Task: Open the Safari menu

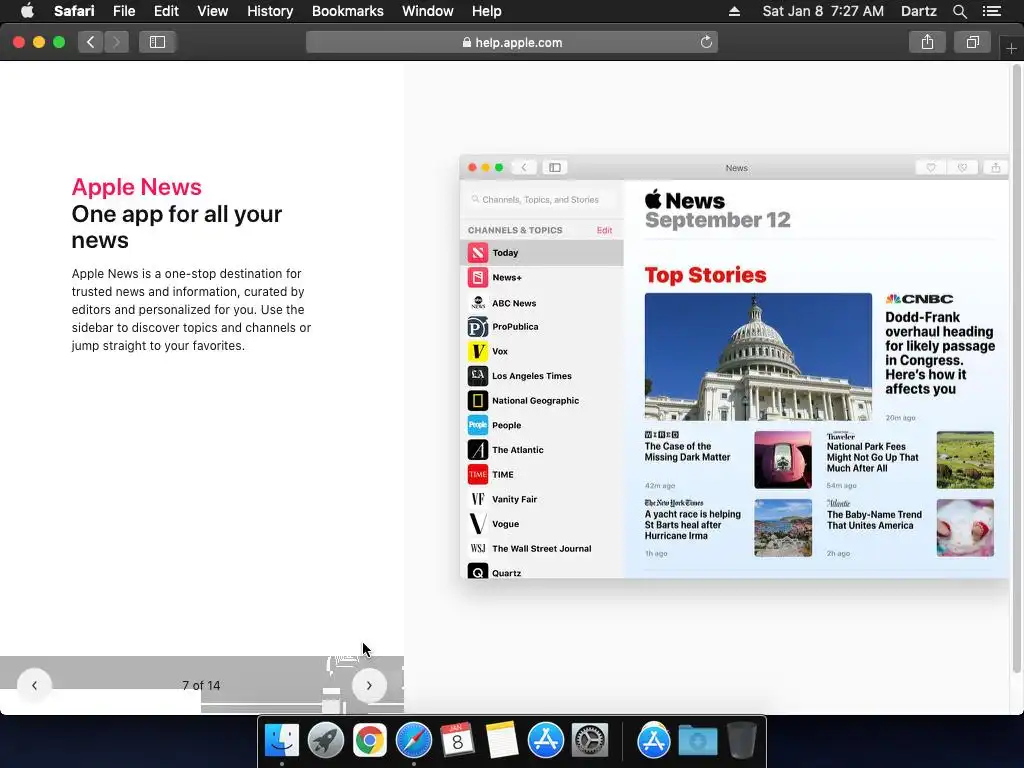Action: pyautogui.click(x=74, y=11)
